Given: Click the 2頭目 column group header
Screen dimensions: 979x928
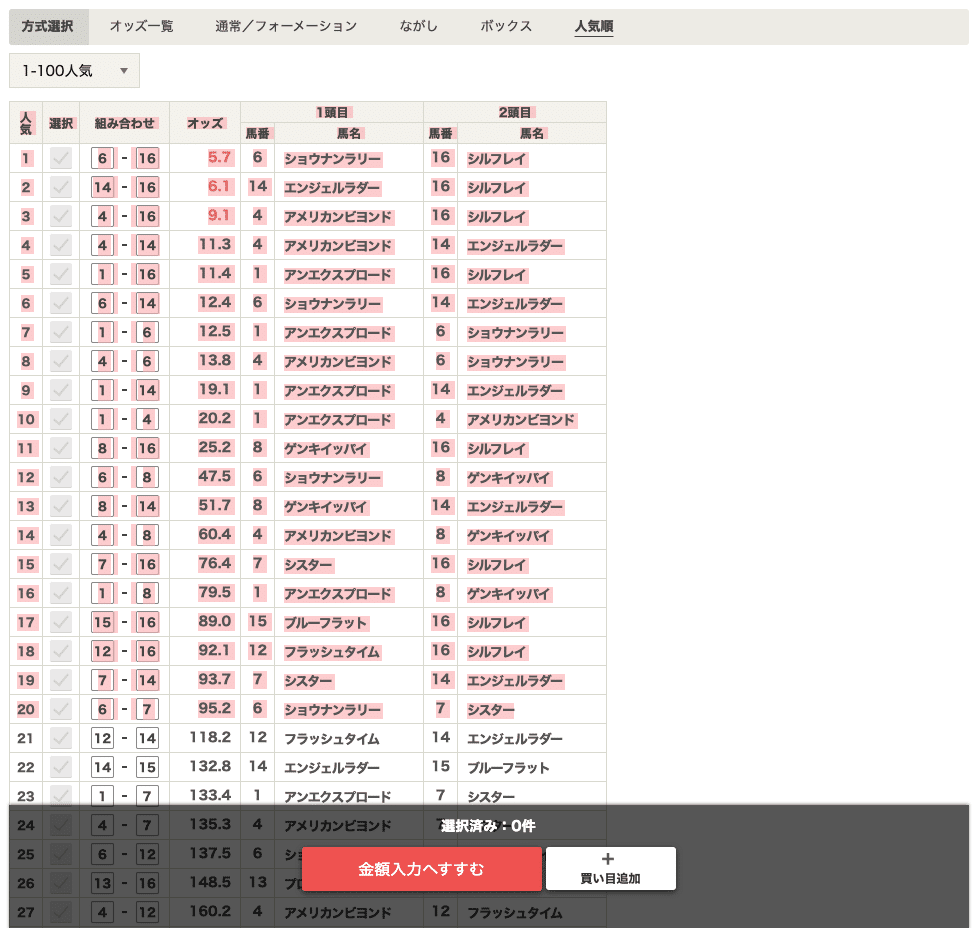Looking at the screenshot, I should [515, 112].
